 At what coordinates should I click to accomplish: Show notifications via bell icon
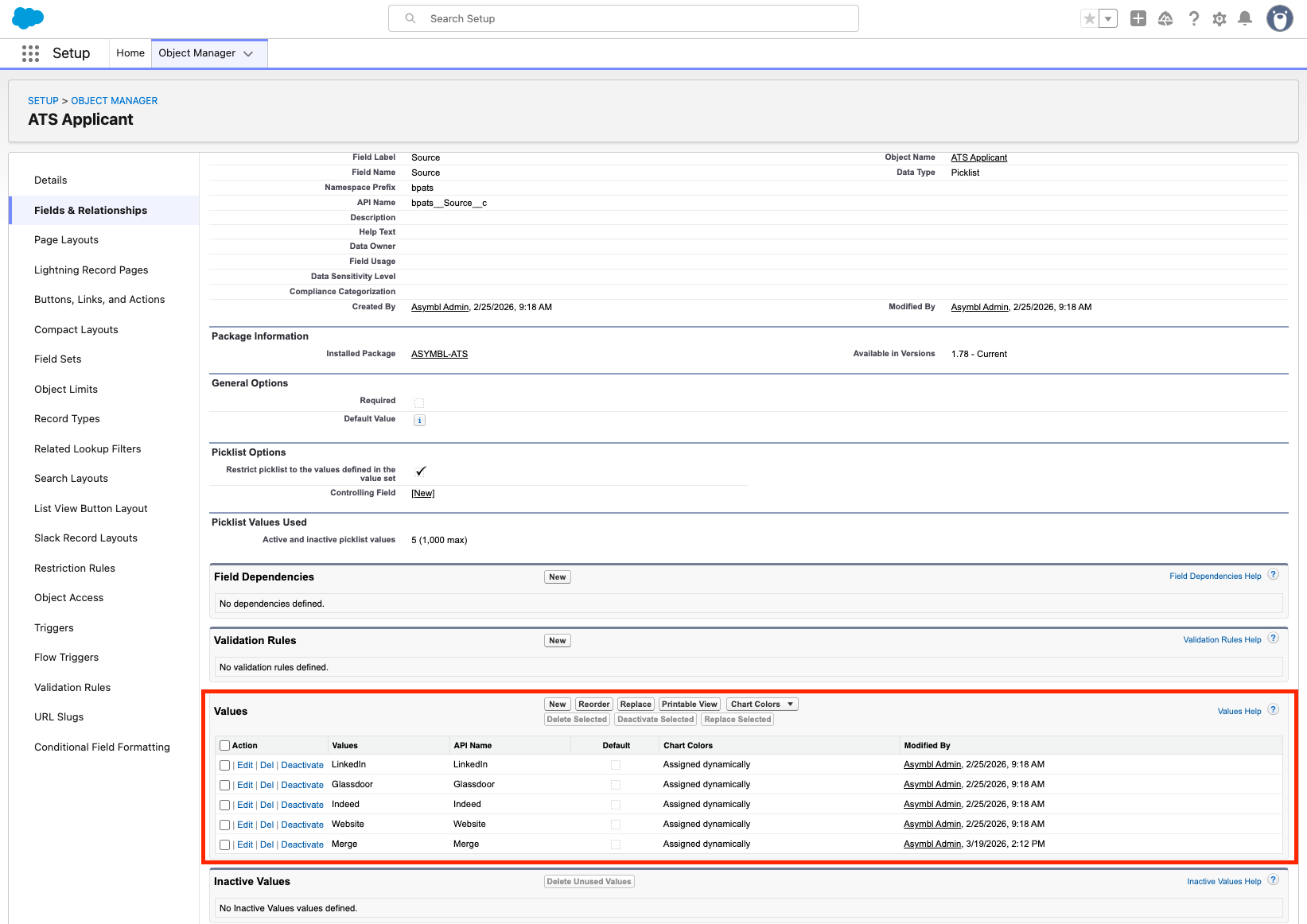(x=1245, y=19)
